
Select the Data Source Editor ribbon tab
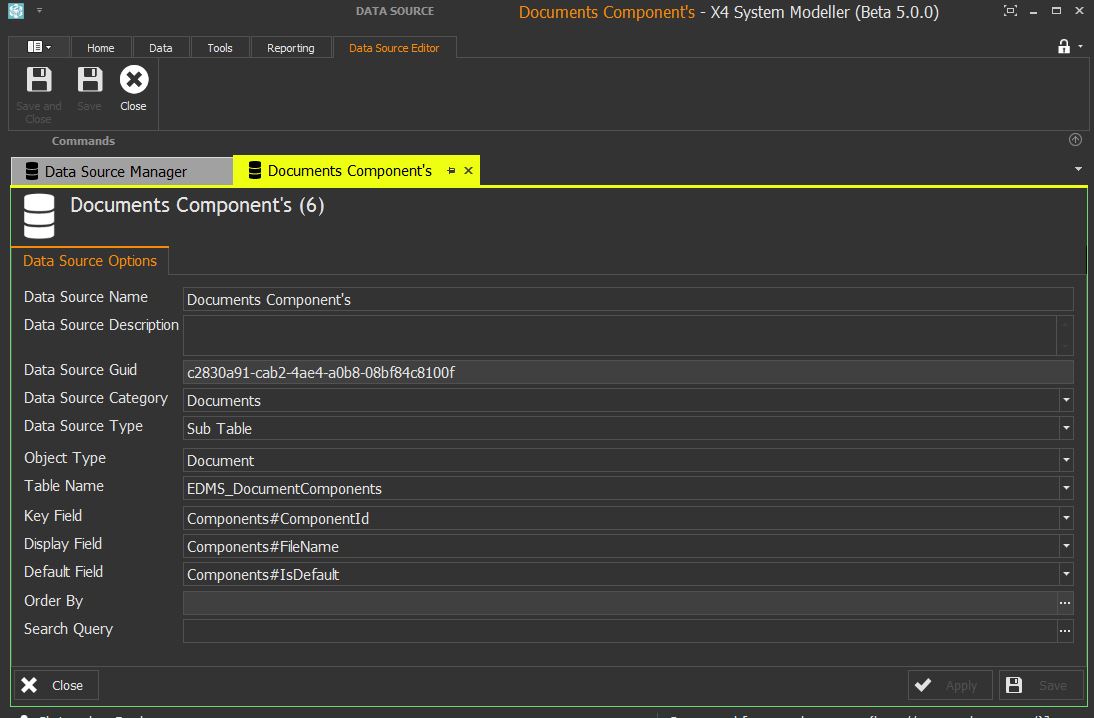click(x=394, y=47)
